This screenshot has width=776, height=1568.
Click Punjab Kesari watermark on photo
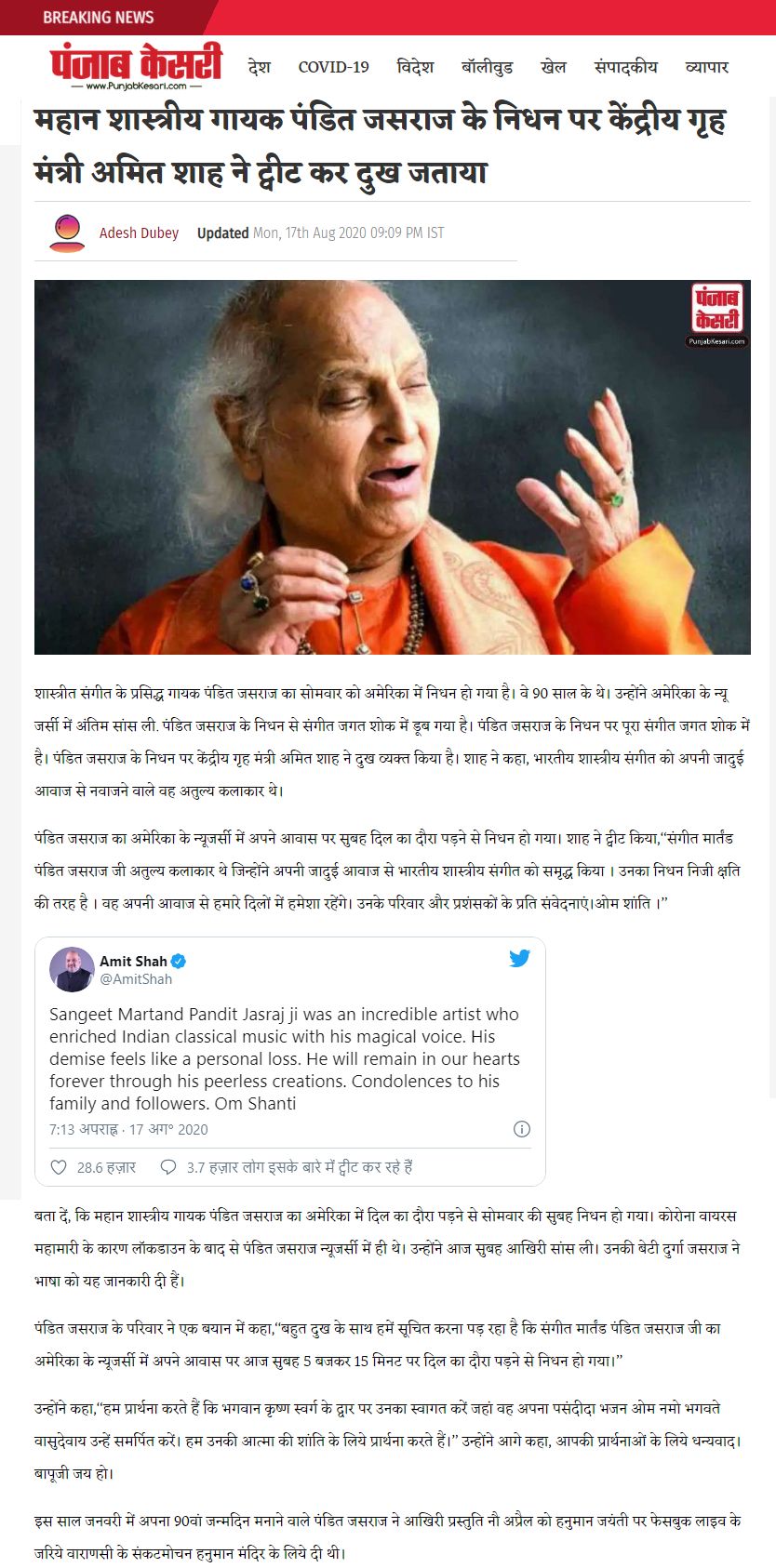(x=717, y=315)
